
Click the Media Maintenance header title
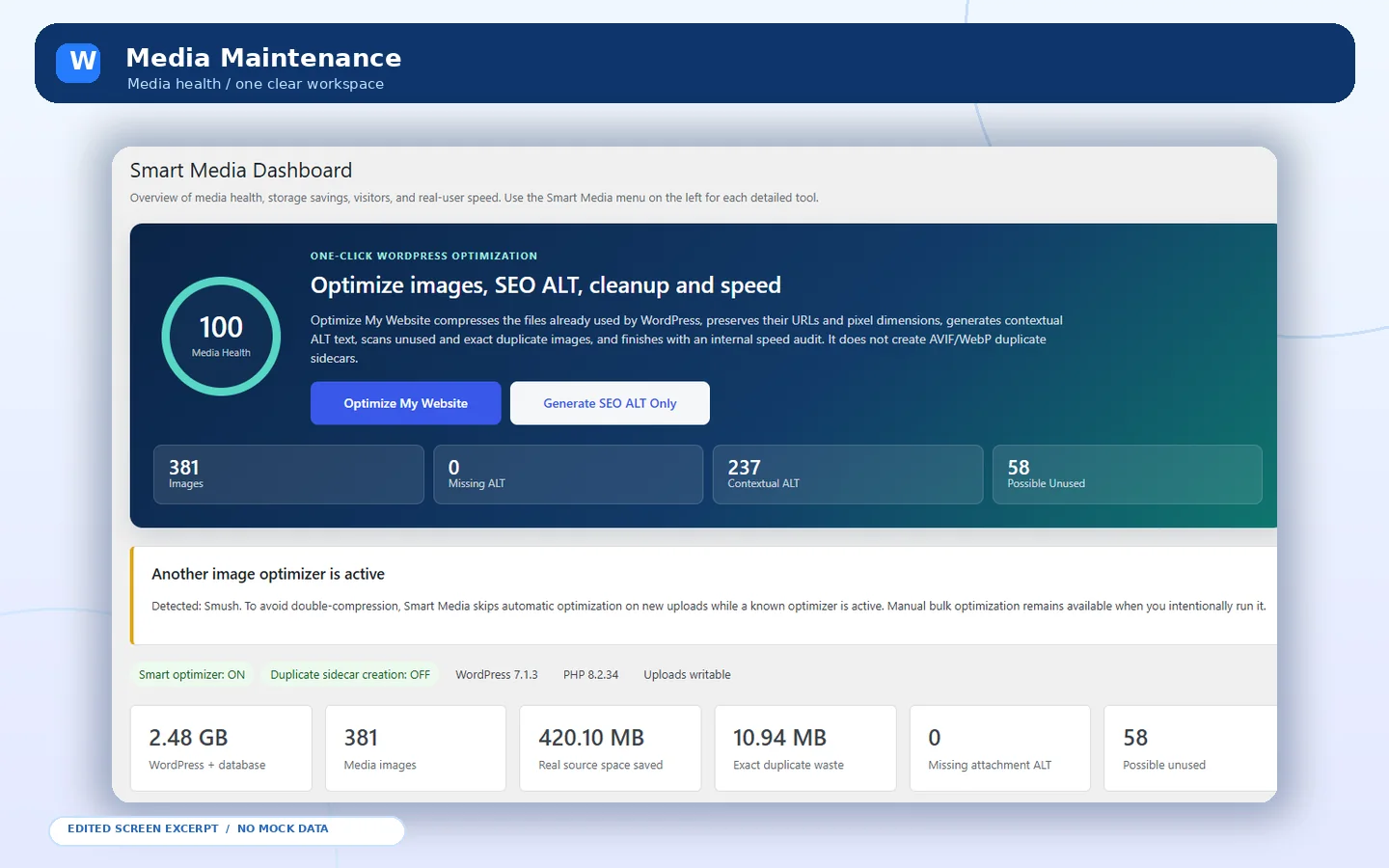pyautogui.click(x=263, y=58)
